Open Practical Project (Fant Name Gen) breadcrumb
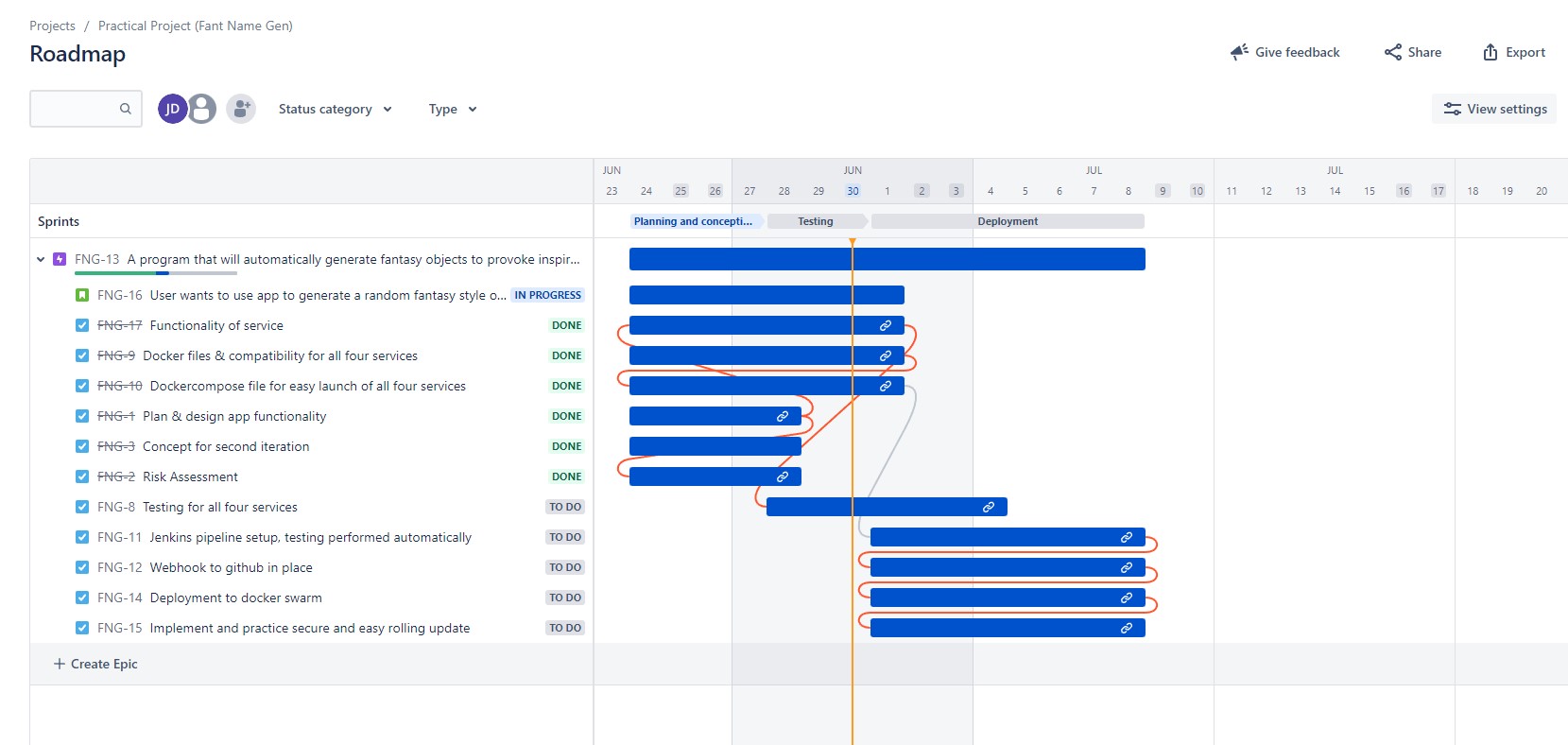1568x745 pixels. tap(196, 26)
